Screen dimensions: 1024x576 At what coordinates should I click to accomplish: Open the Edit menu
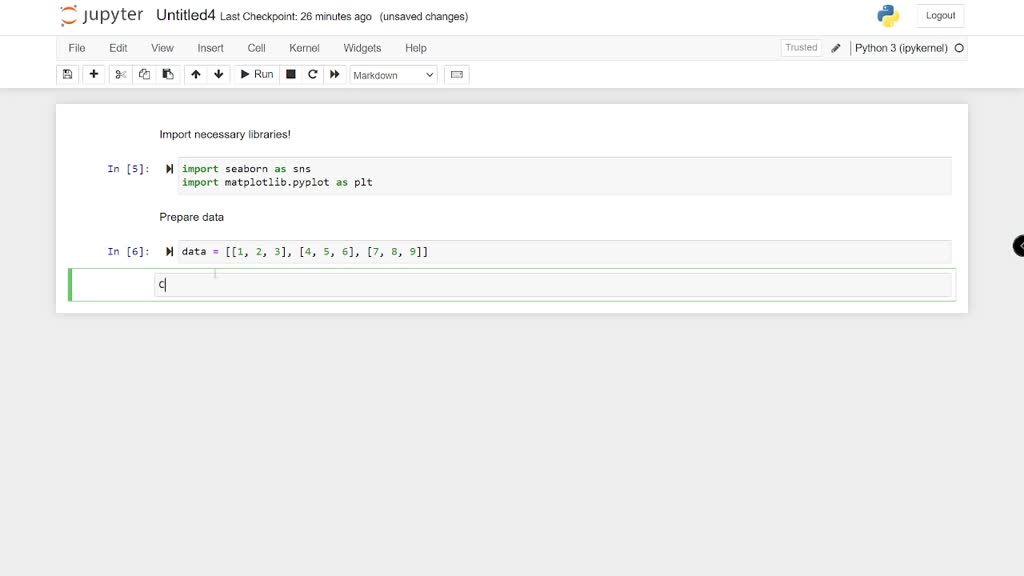[118, 48]
